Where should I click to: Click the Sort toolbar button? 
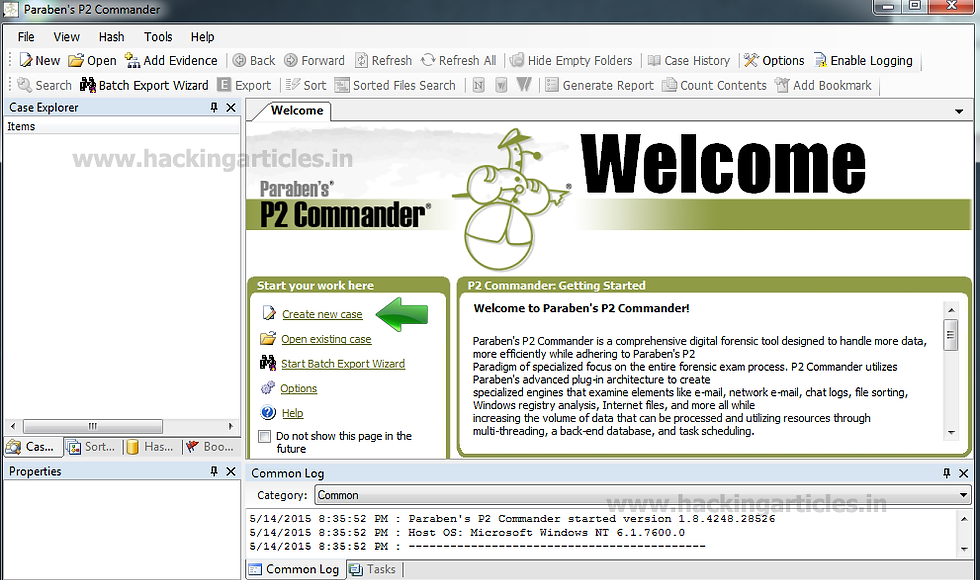[306, 86]
